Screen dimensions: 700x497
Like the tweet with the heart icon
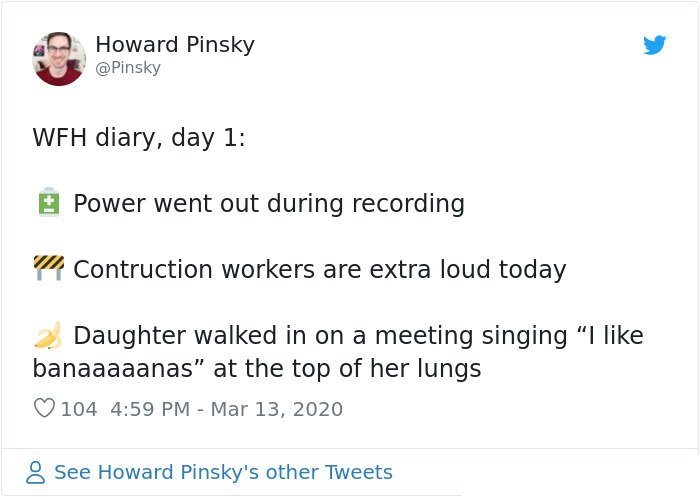click(x=44, y=408)
